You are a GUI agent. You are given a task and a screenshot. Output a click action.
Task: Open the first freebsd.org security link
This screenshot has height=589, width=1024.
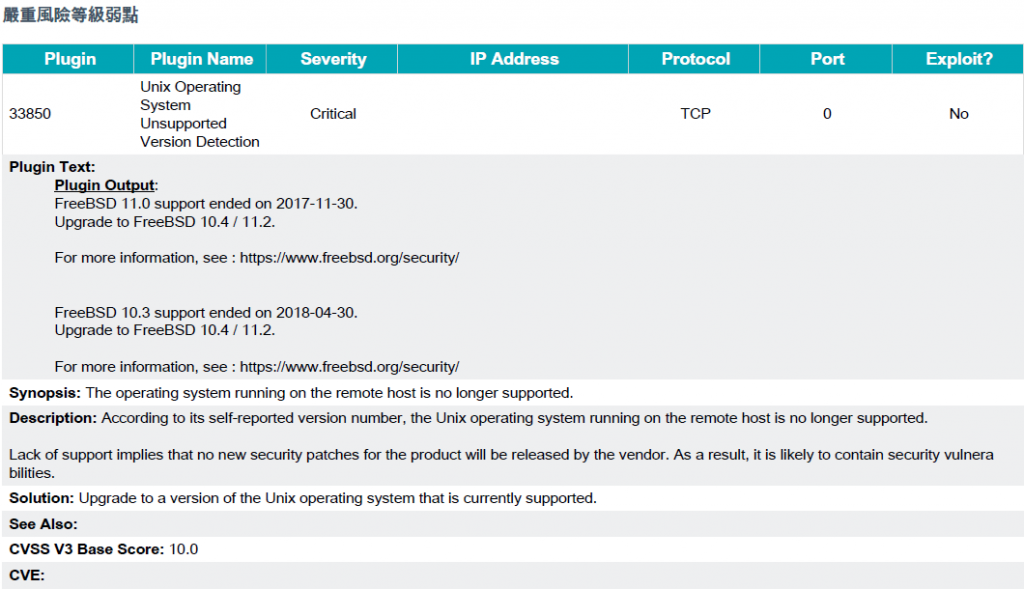(x=349, y=258)
